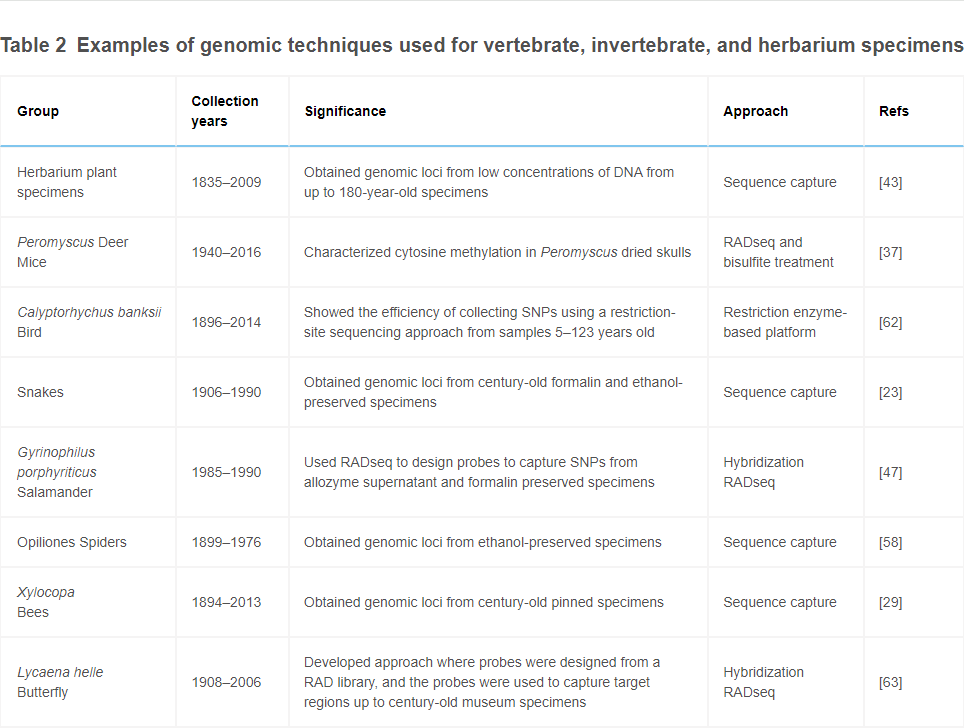Select the Peromyscus Deer Mice cell
The width and height of the screenshot is (964, 728).
click(72, 252)
